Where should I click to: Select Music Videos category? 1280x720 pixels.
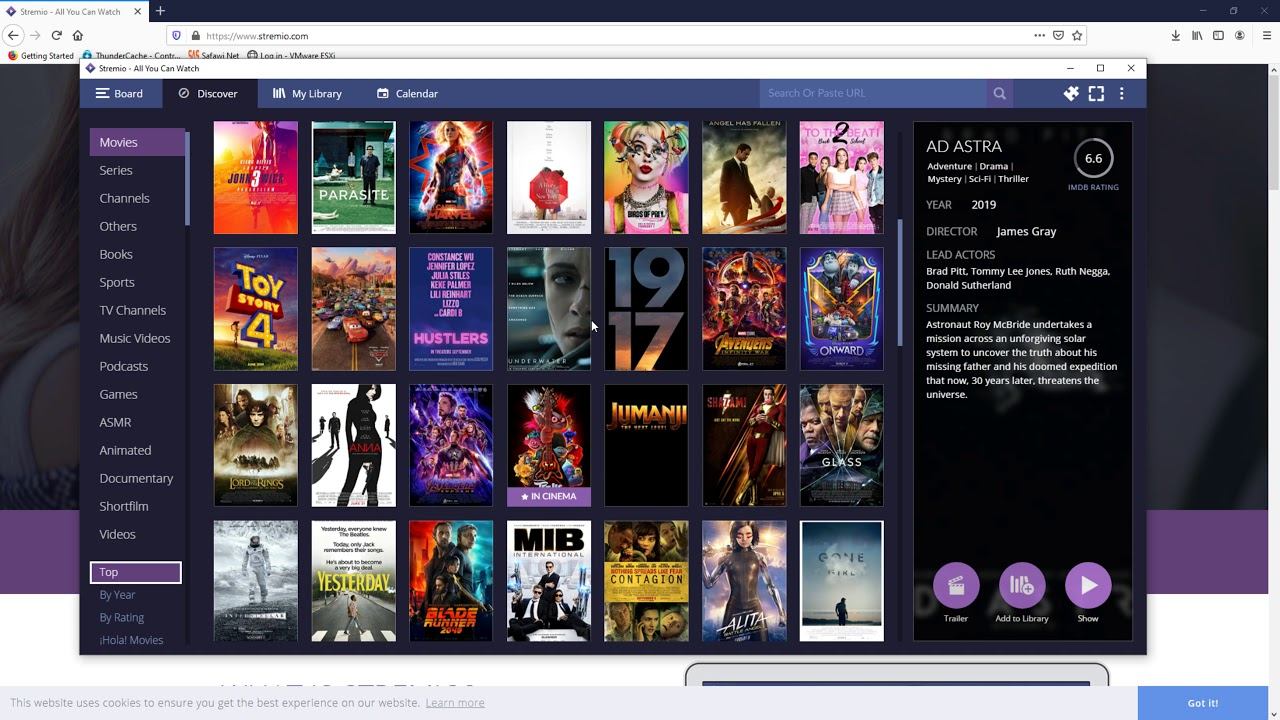[x=137, y=338]
